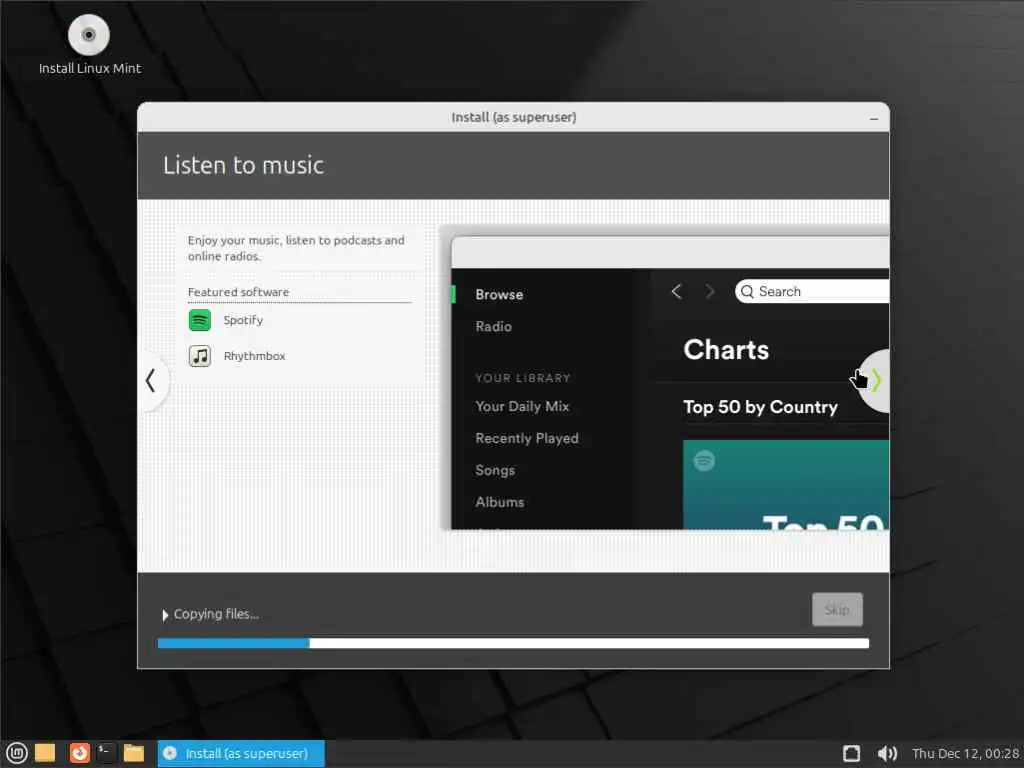
Task: Launch Firefox from the taskbar
Action: [80, 753]
